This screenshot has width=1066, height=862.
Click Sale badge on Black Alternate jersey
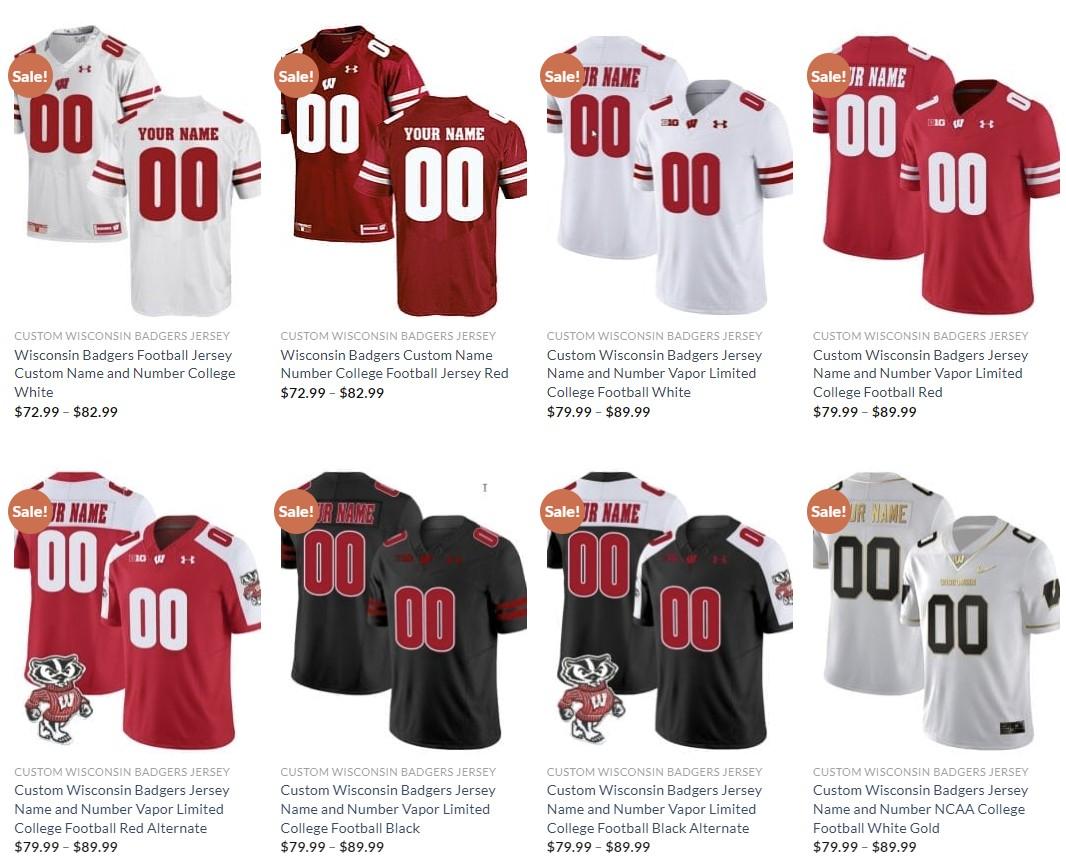(562, 511)
